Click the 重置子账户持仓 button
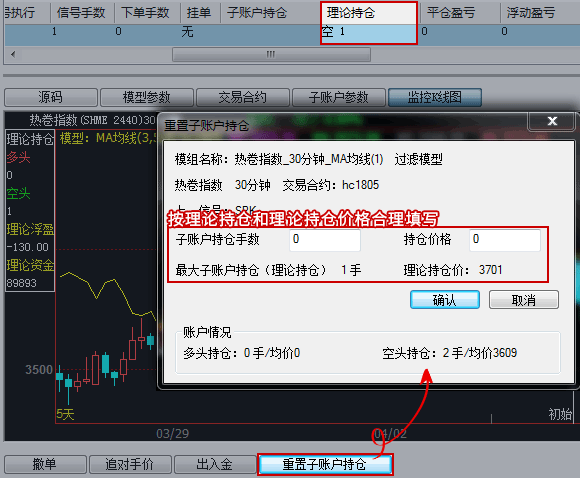 click(x=325, y=464)
